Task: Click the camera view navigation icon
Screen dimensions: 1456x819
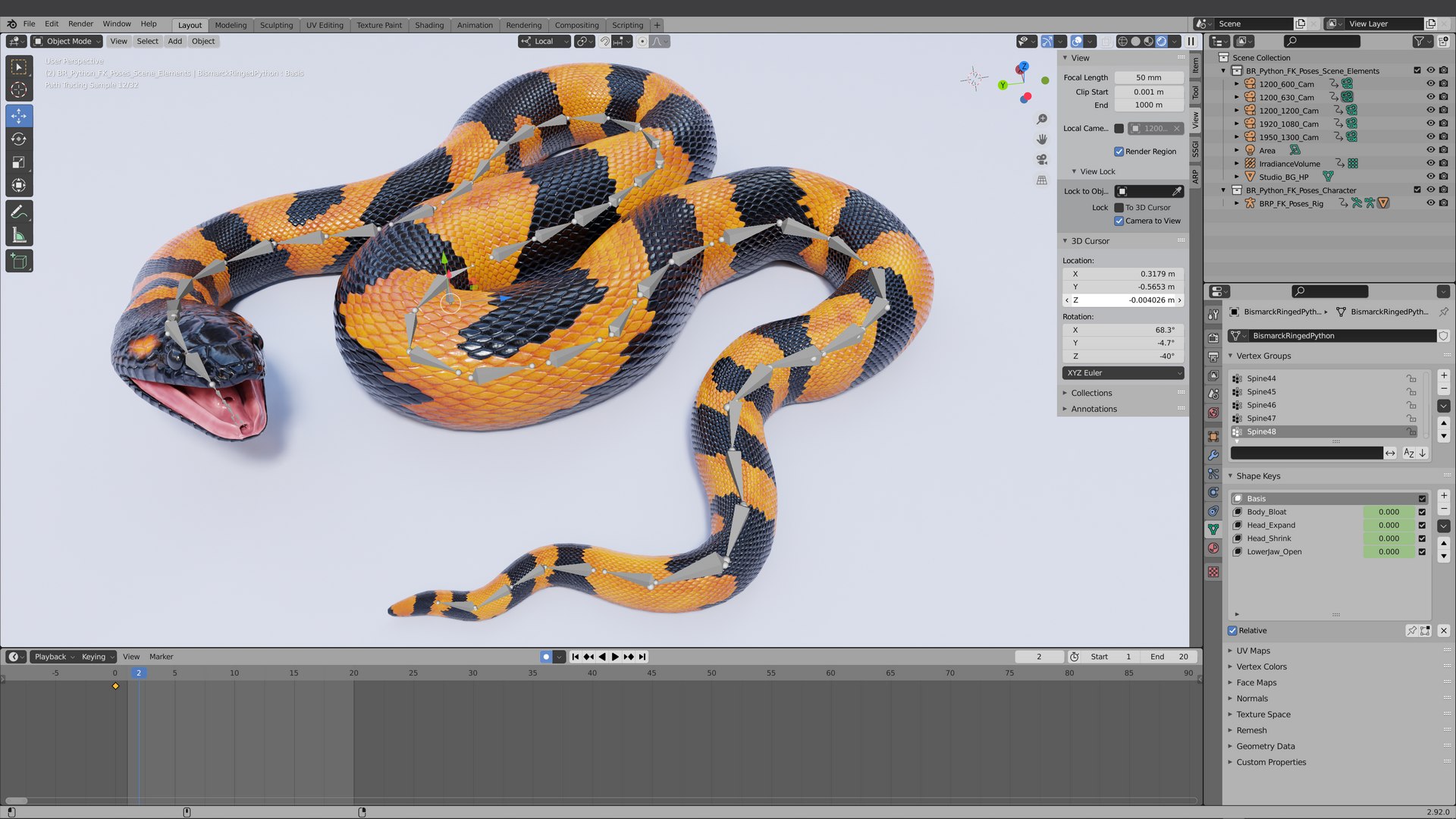Action: click(1042, 159)
